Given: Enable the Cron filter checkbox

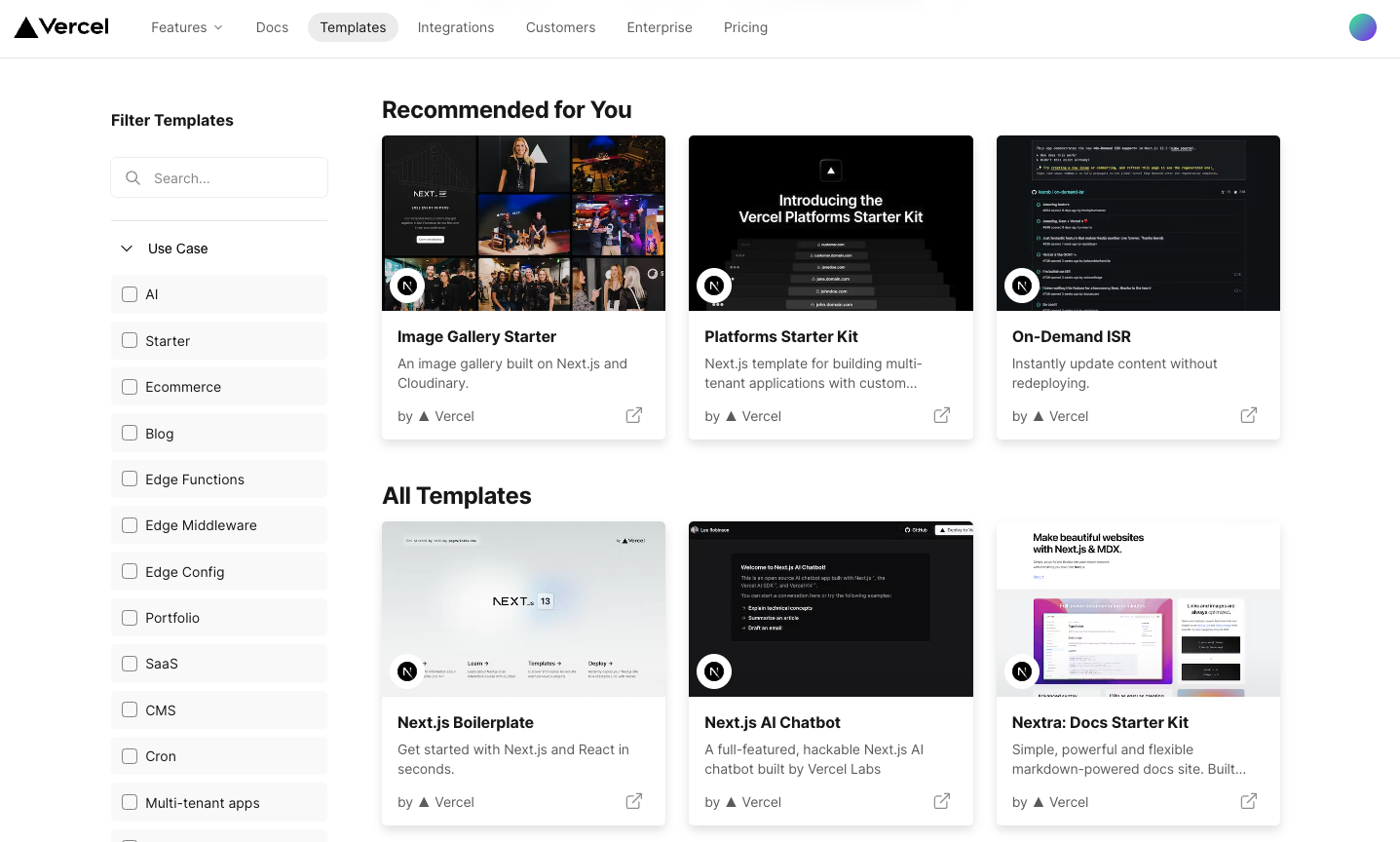Looking at the screenshot, I should tap(130, 756).
